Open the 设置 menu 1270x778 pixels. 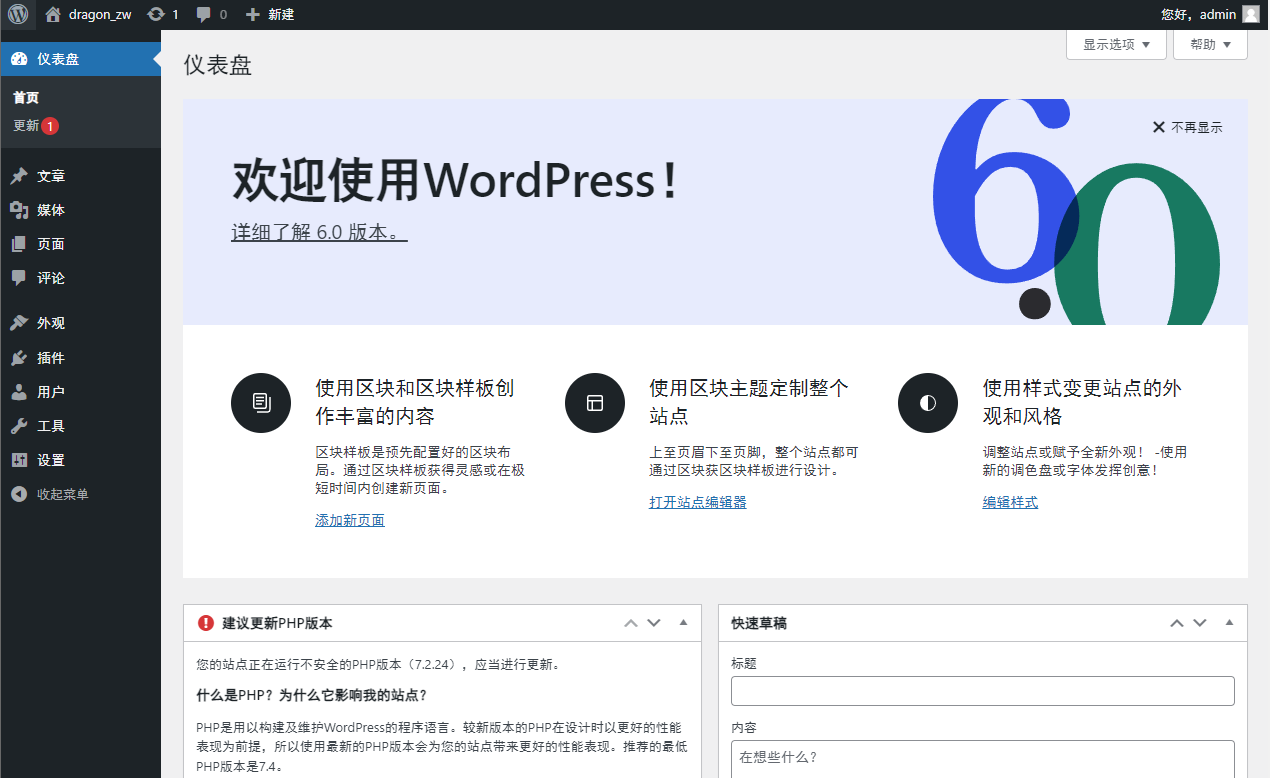coord(80,460)
